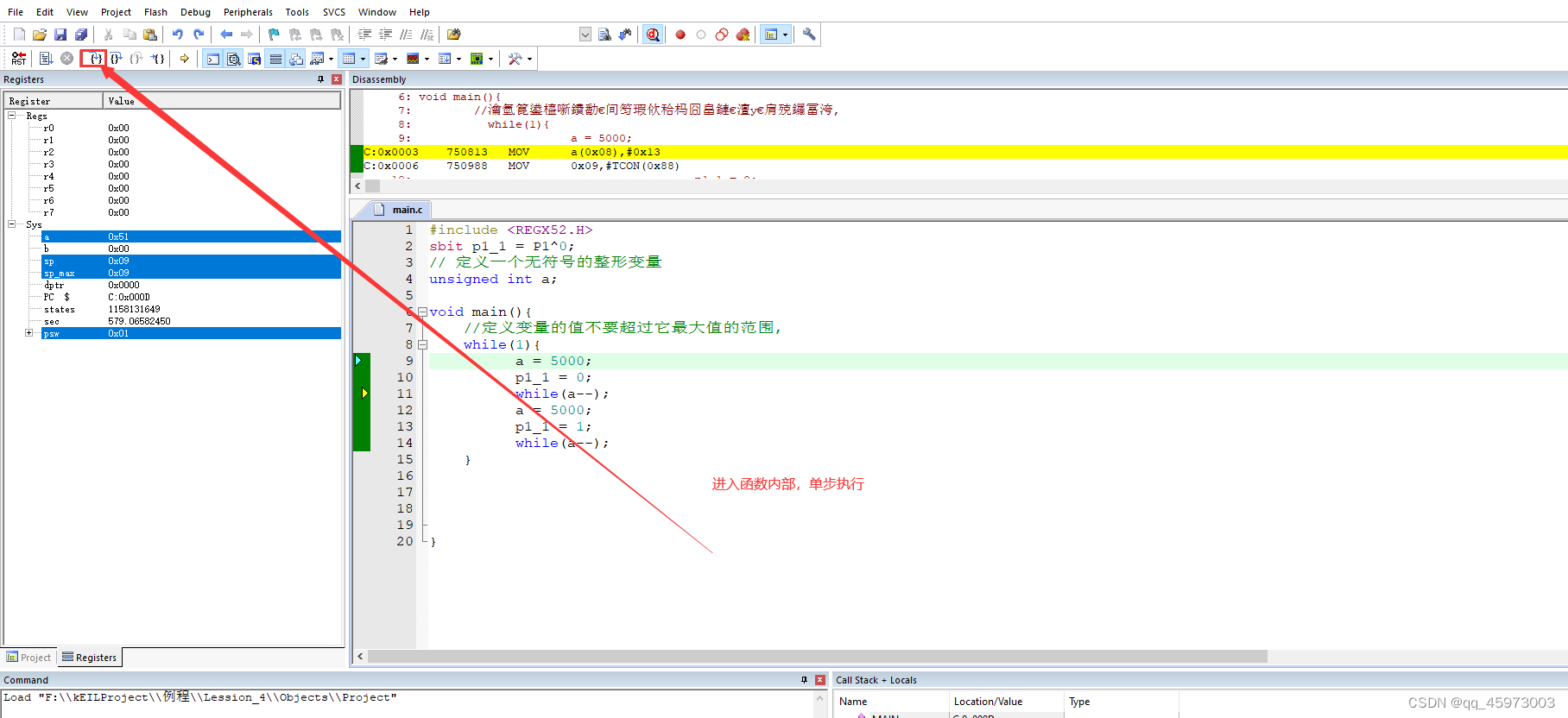Expand the psw register node
This screenshot has height=718, width=1568.
28,332
